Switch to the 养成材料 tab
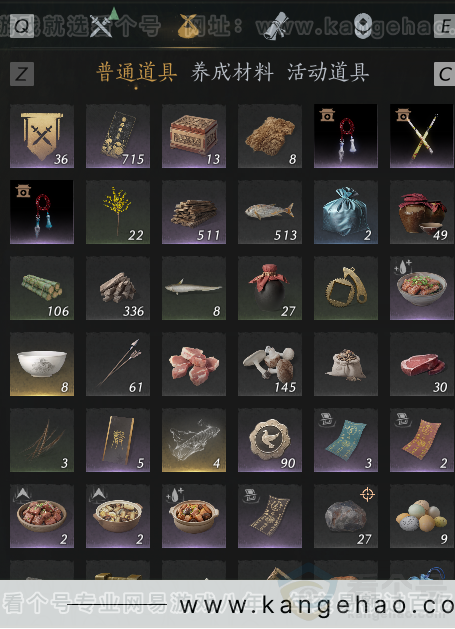The image size is (455, 629). pos(232,73)
